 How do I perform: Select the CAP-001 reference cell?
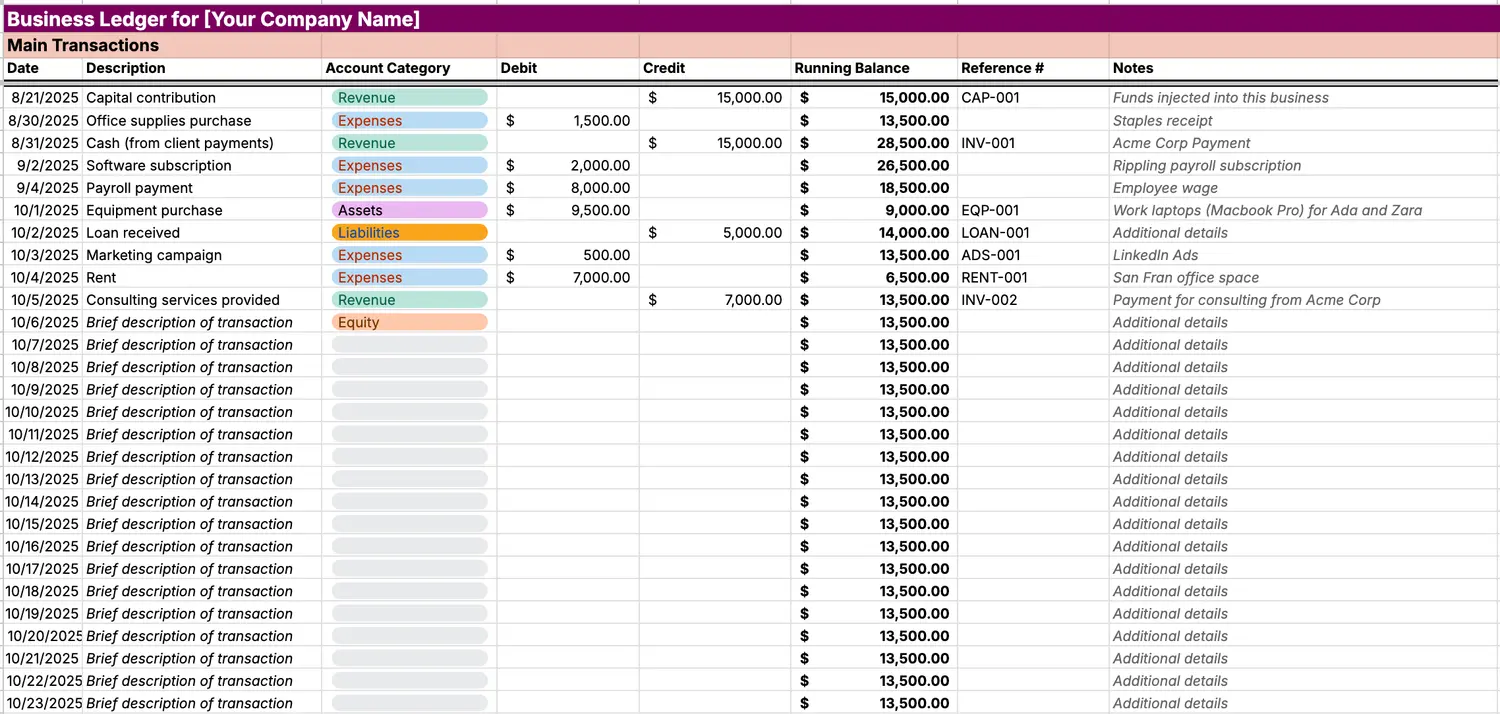click(1033, 98)
